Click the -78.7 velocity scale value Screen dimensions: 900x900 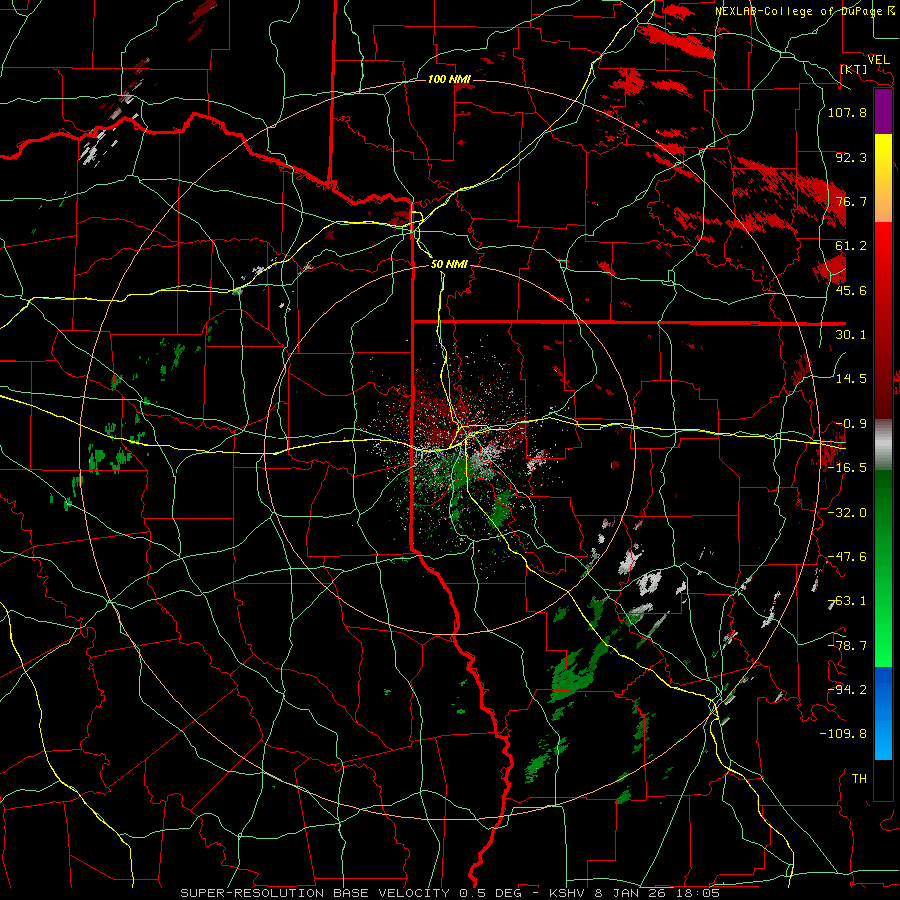coord(847,646)
